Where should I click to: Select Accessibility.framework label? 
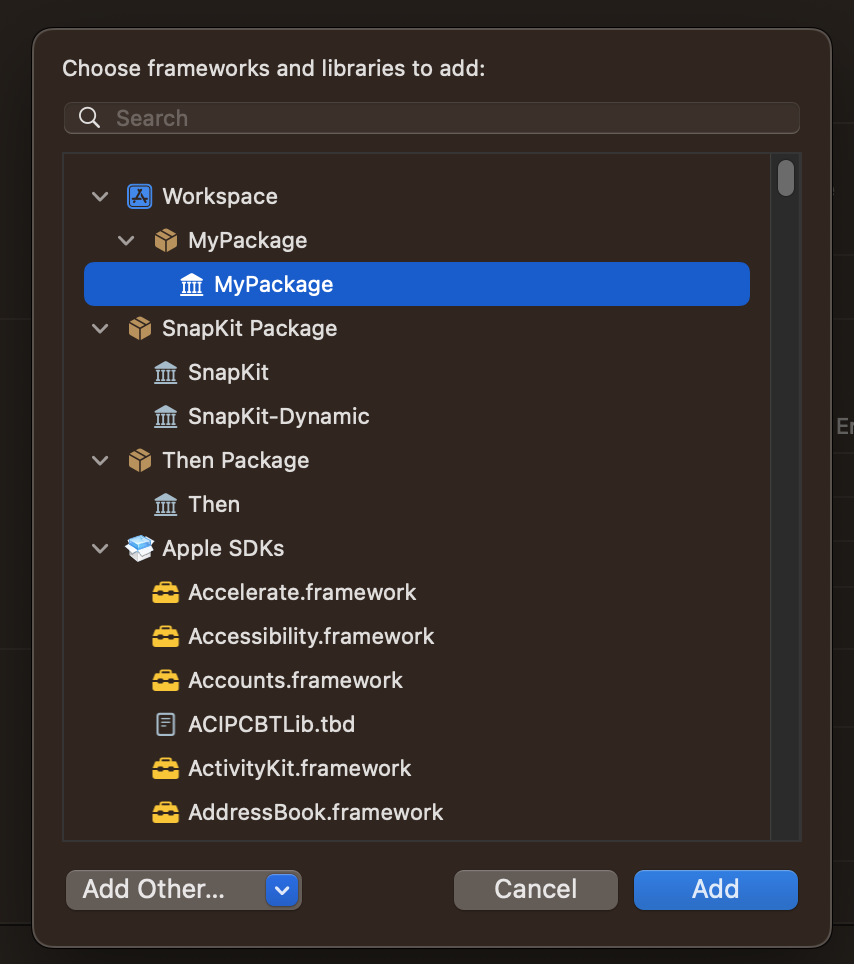(311, 637)
